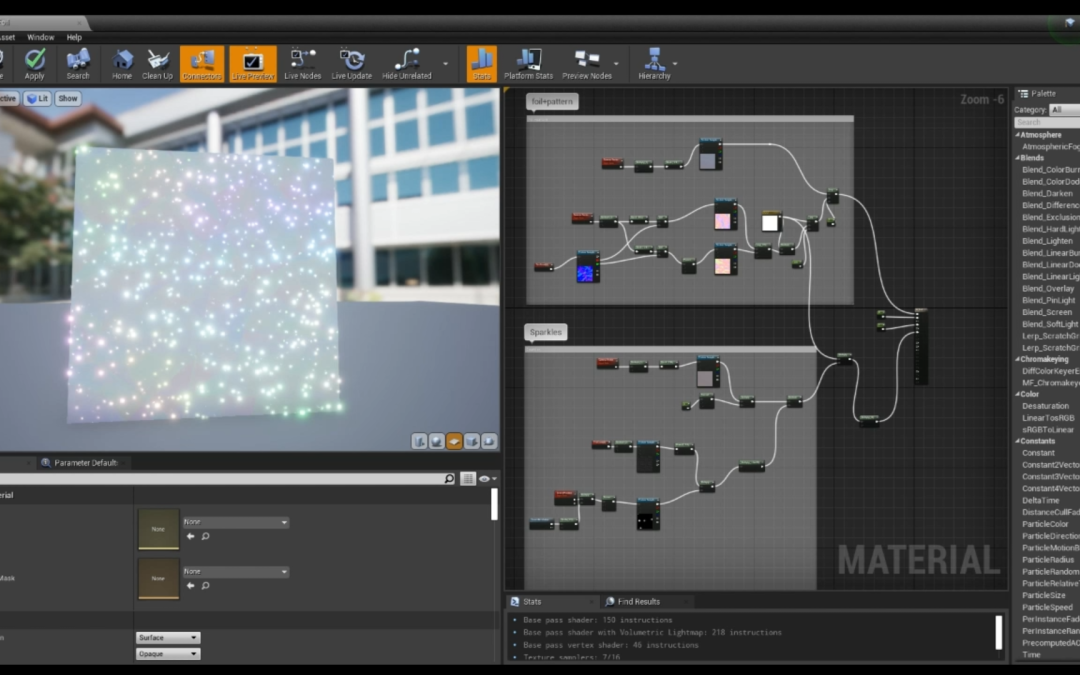Click the rightmost preview mesh teapot icon
The width and height of the screenshot is (1080, 675).
[x=489, y=441]
